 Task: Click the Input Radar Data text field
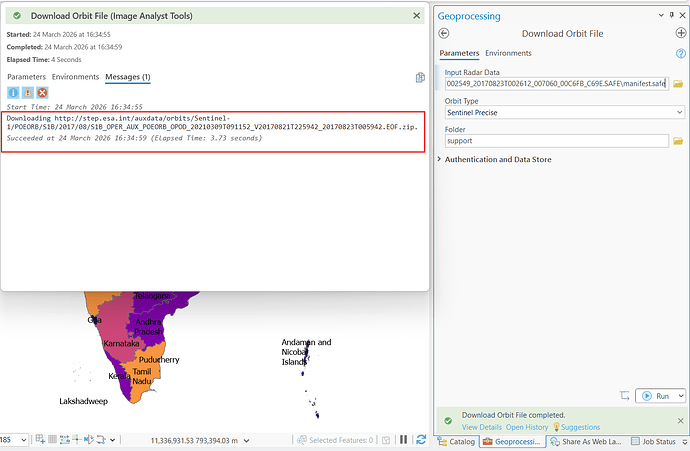click(x=554, y=84)
